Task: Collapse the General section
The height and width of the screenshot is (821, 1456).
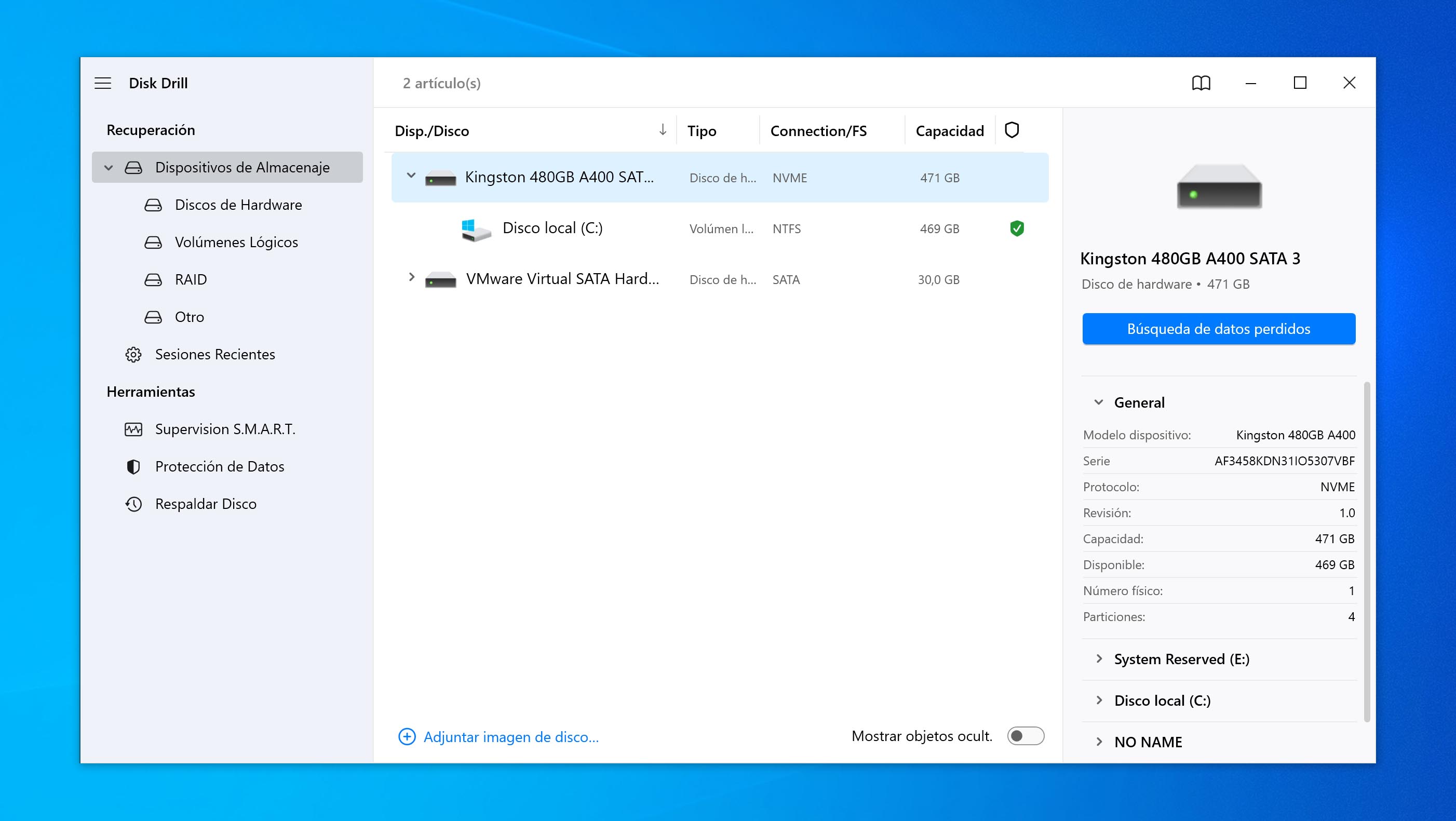Action: point(1098,402)
